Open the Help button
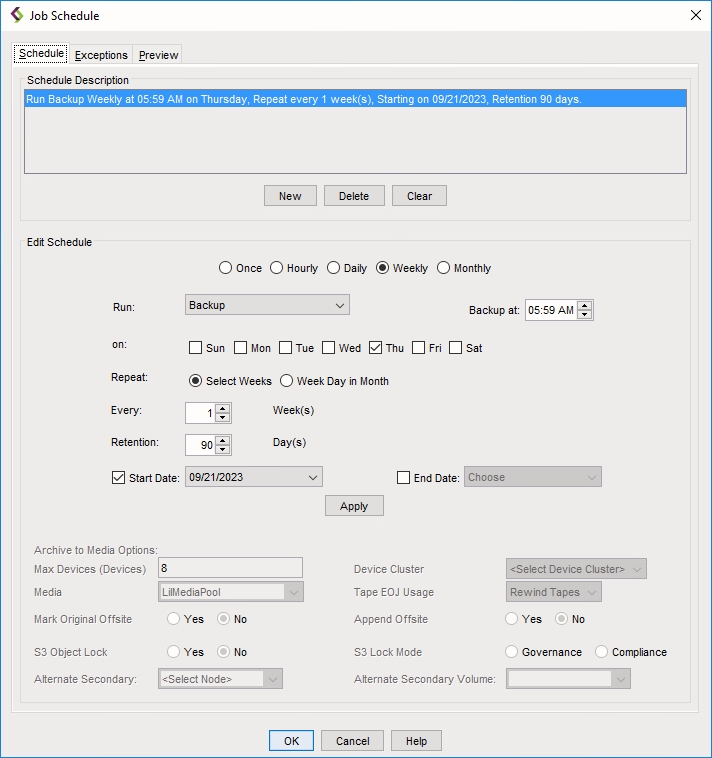This screenshot has width=712, height=758. click(x=416, y=741)
